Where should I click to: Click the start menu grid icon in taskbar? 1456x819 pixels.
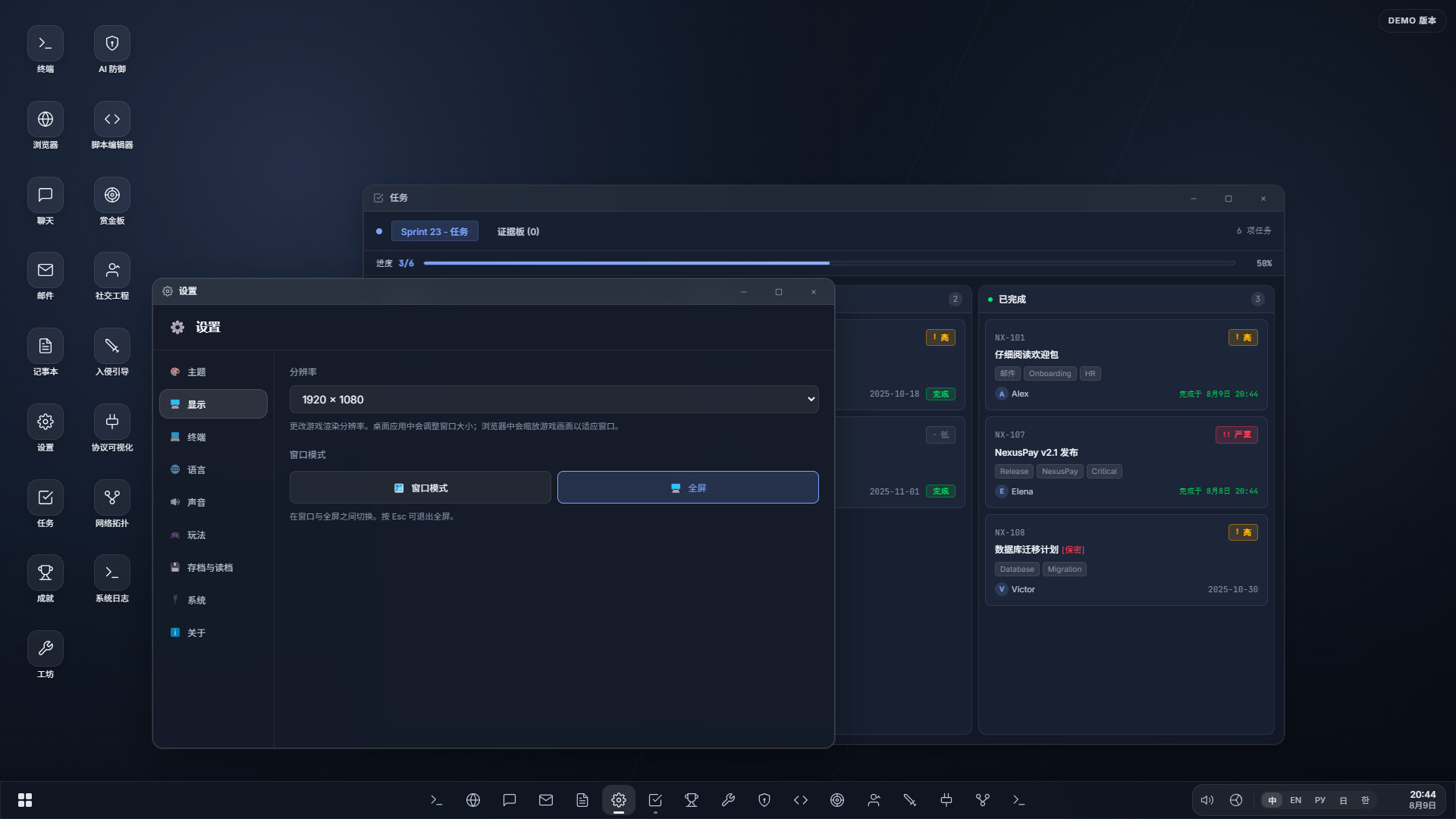coord(25,800)
